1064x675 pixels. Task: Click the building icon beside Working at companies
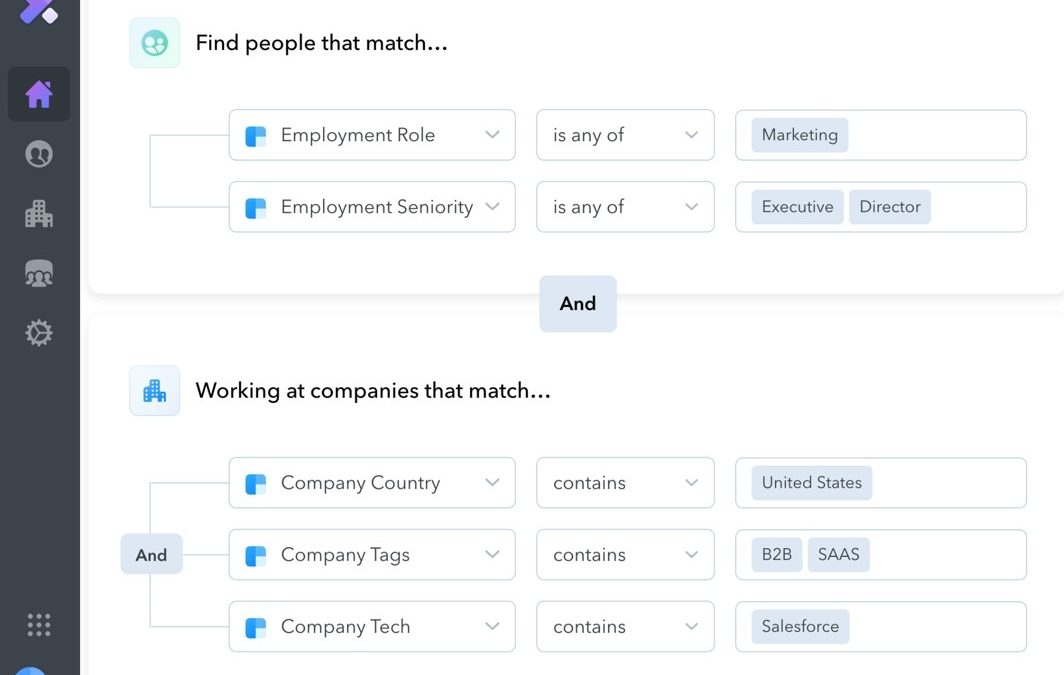pyautogui.click(x=155, y=391)
